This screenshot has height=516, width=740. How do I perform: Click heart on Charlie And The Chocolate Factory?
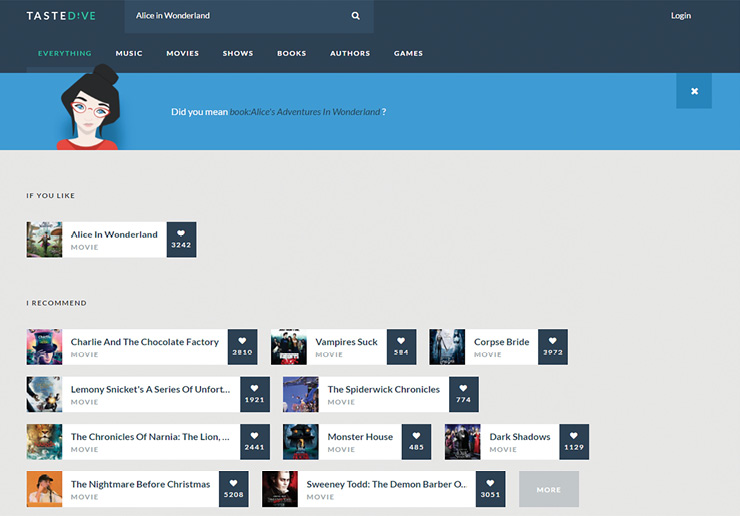click(x=242, y=341)
